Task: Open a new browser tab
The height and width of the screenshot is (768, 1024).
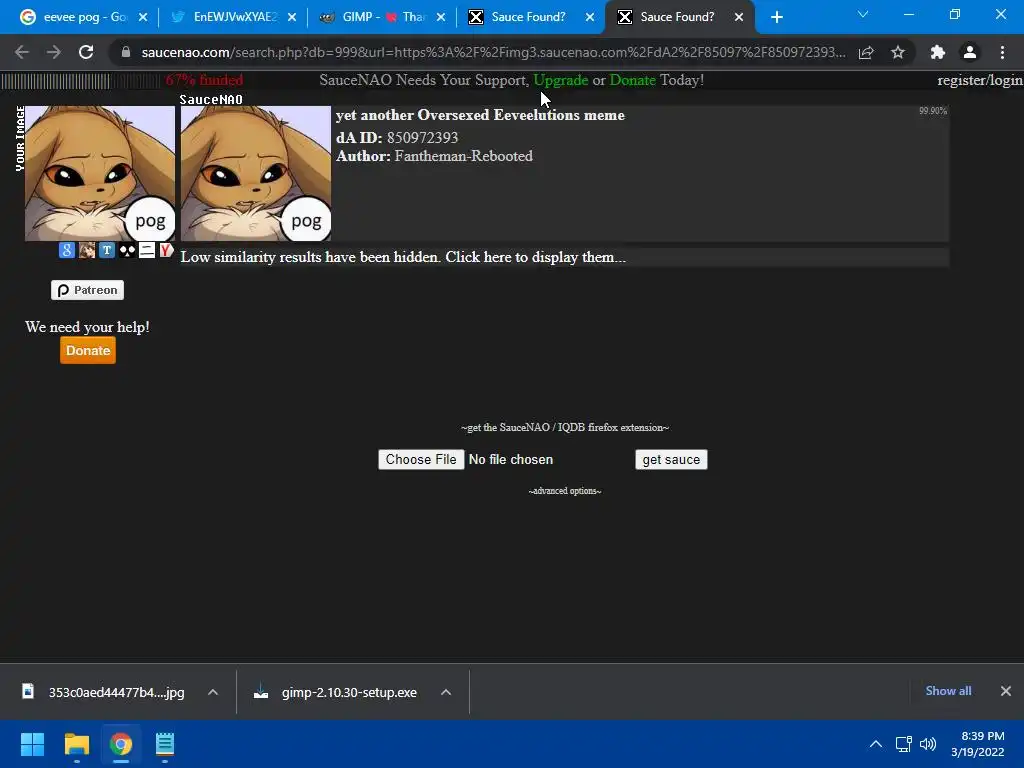Action: point(776,17)
